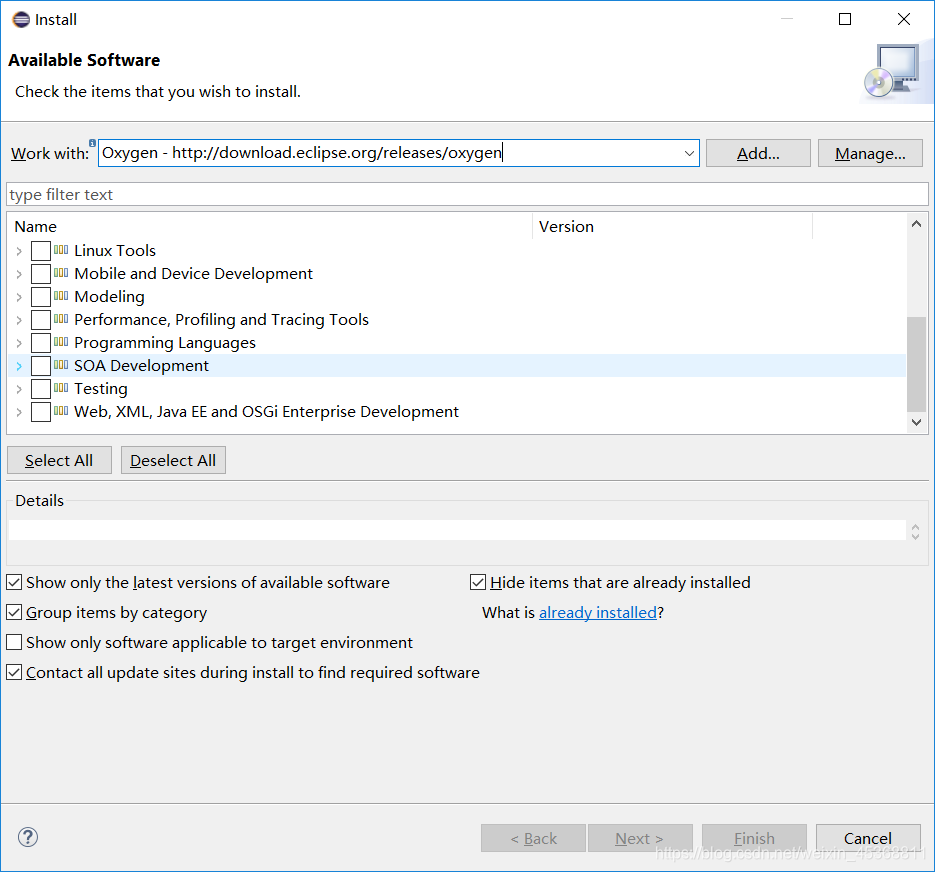The width and height of the screenshot is (935, 872).
Task: Select the Modeling row label
Action: point(109,296)
